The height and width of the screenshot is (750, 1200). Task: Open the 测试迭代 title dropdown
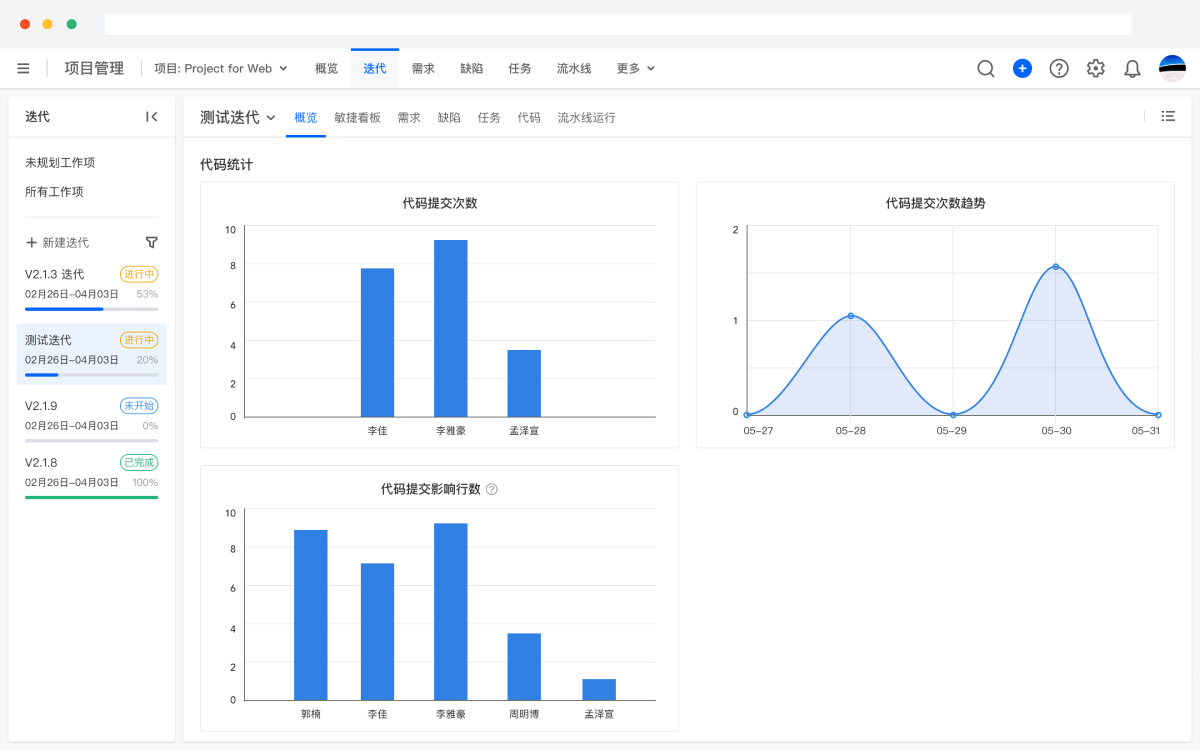pos(238,117)
